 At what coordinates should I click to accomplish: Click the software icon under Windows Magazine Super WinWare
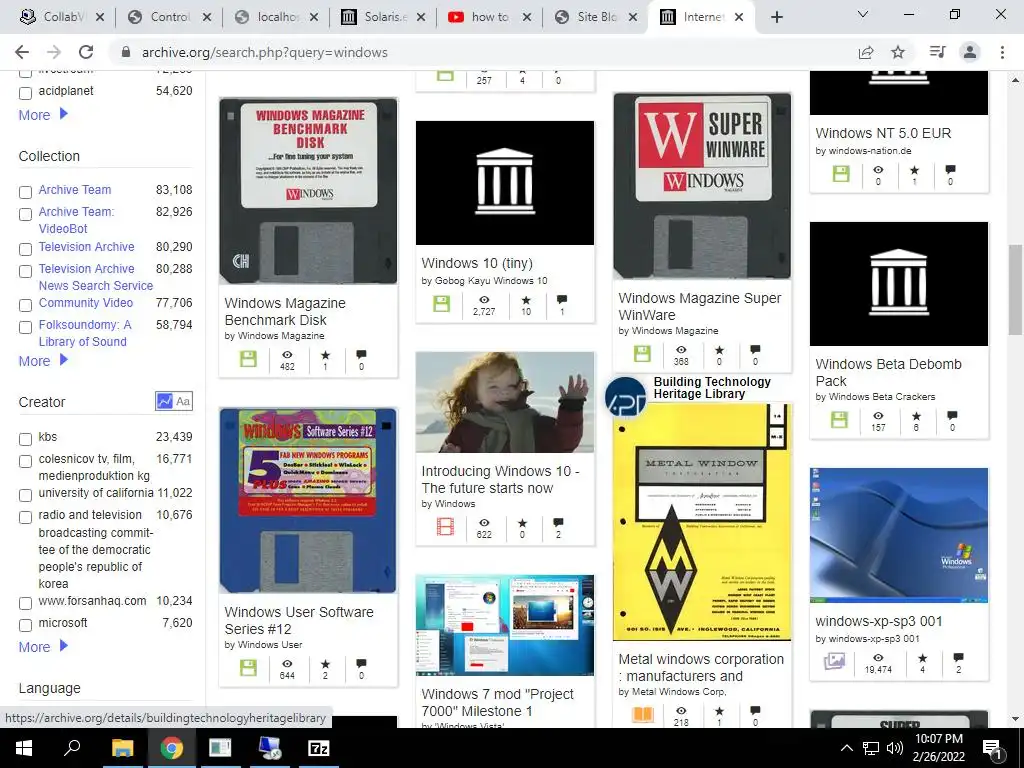click(642, 353)
